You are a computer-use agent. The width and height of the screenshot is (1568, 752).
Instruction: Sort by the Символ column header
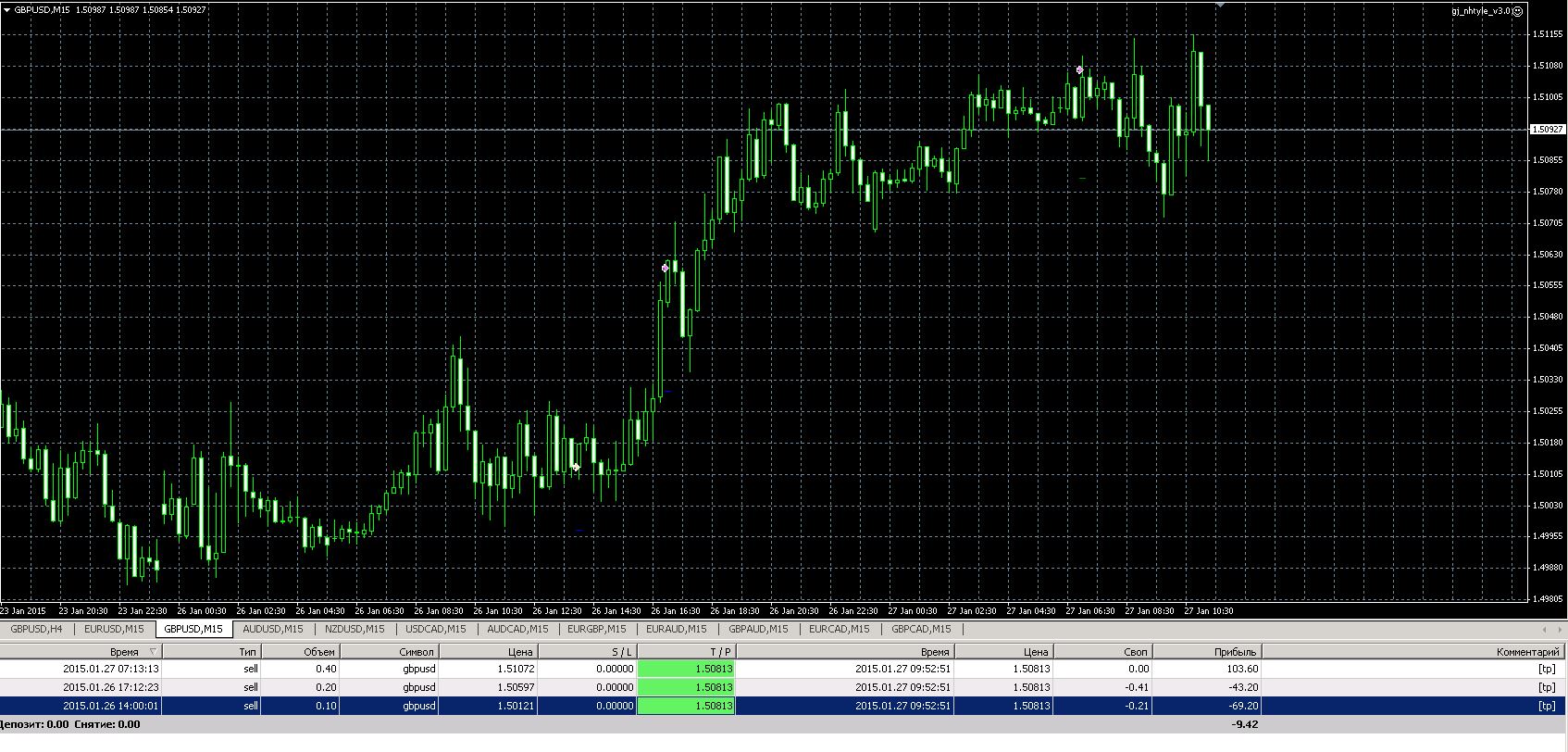coord(389,652)
